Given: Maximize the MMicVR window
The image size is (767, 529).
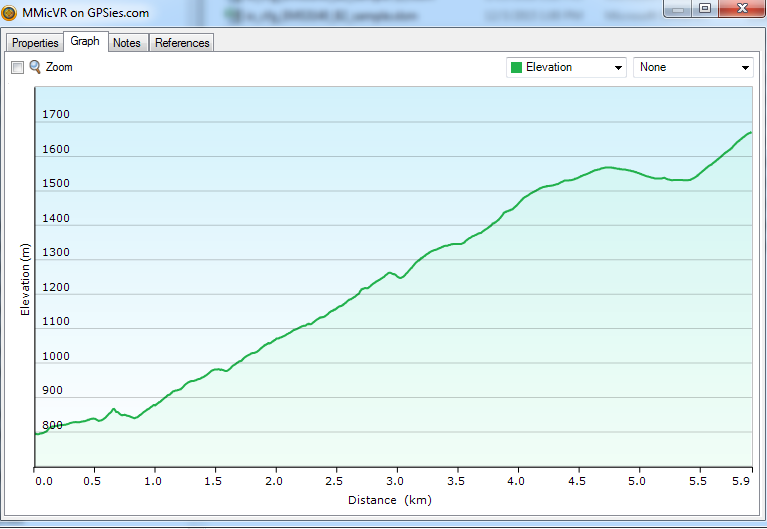Looking at the screenshot, I should pyautogui.click(x=704, y=9).
